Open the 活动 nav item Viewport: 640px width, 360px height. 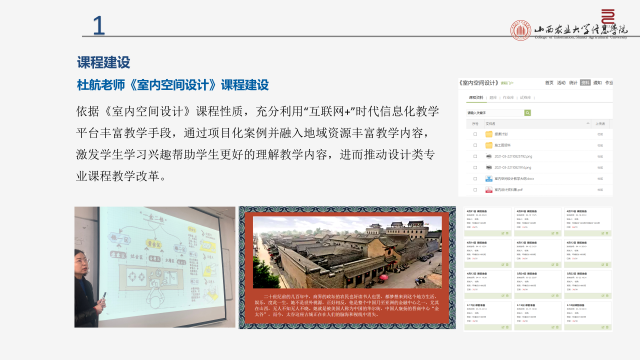point(562,82)
